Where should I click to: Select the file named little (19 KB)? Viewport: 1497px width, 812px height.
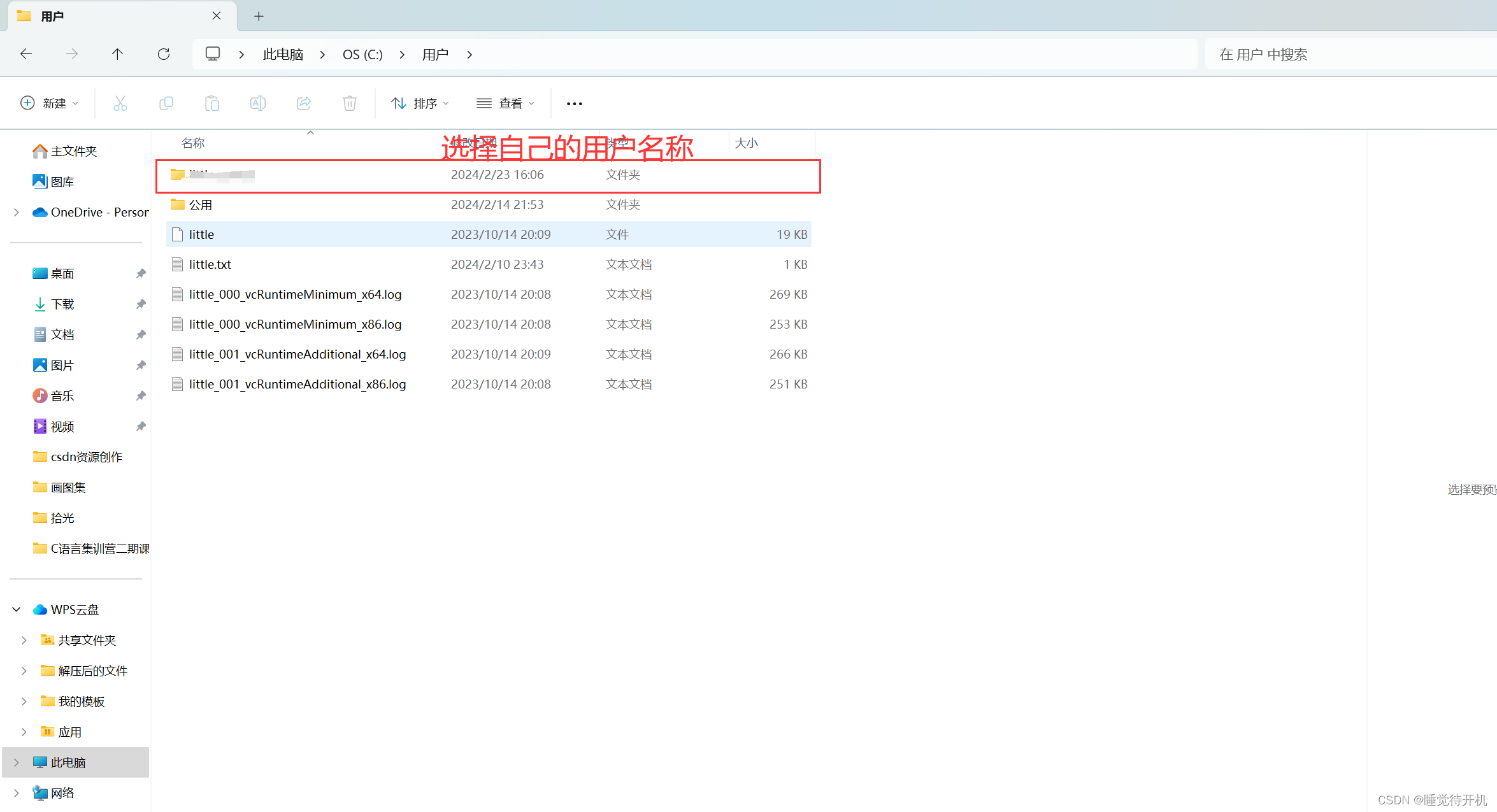[x=489, y=234]
